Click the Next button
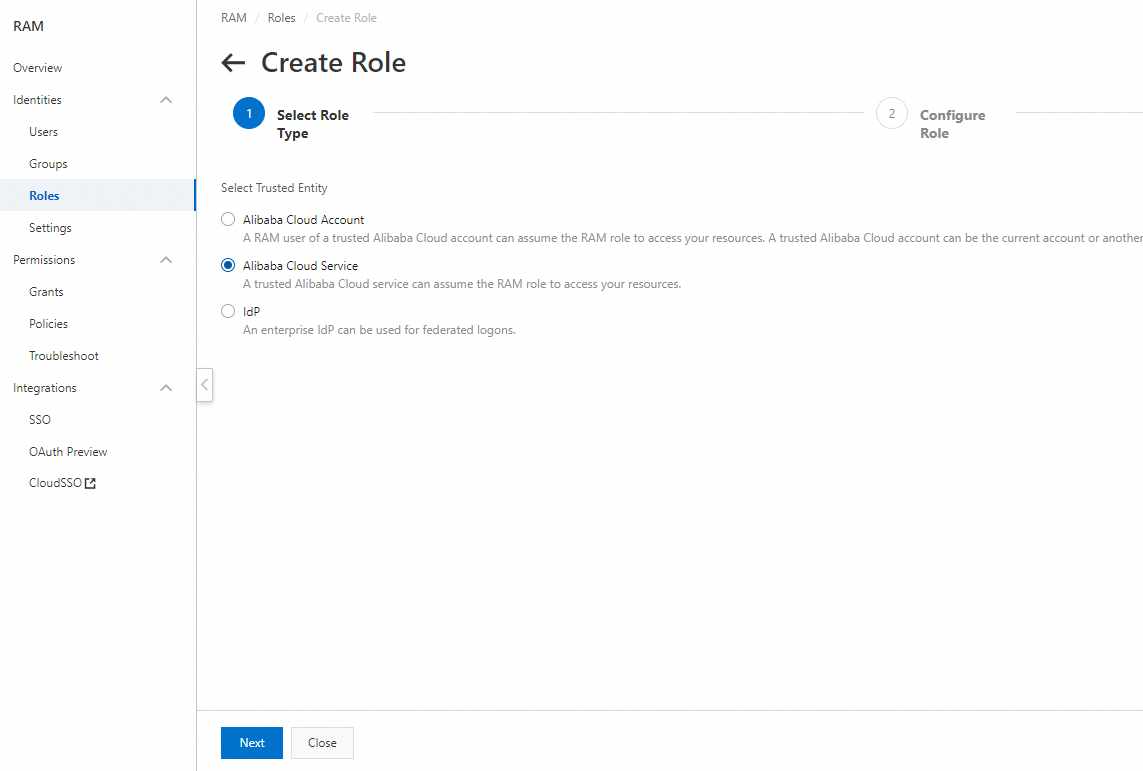Screen dimensions: 1143x771 (x=251, y=742)
